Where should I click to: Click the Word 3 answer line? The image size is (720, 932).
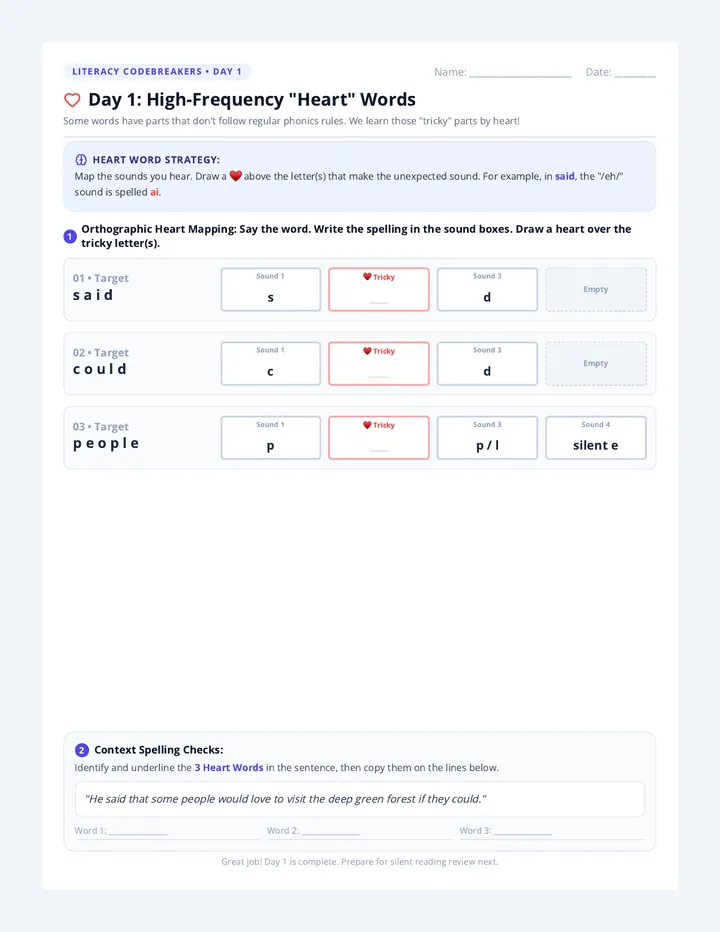[x=523, y=831]
